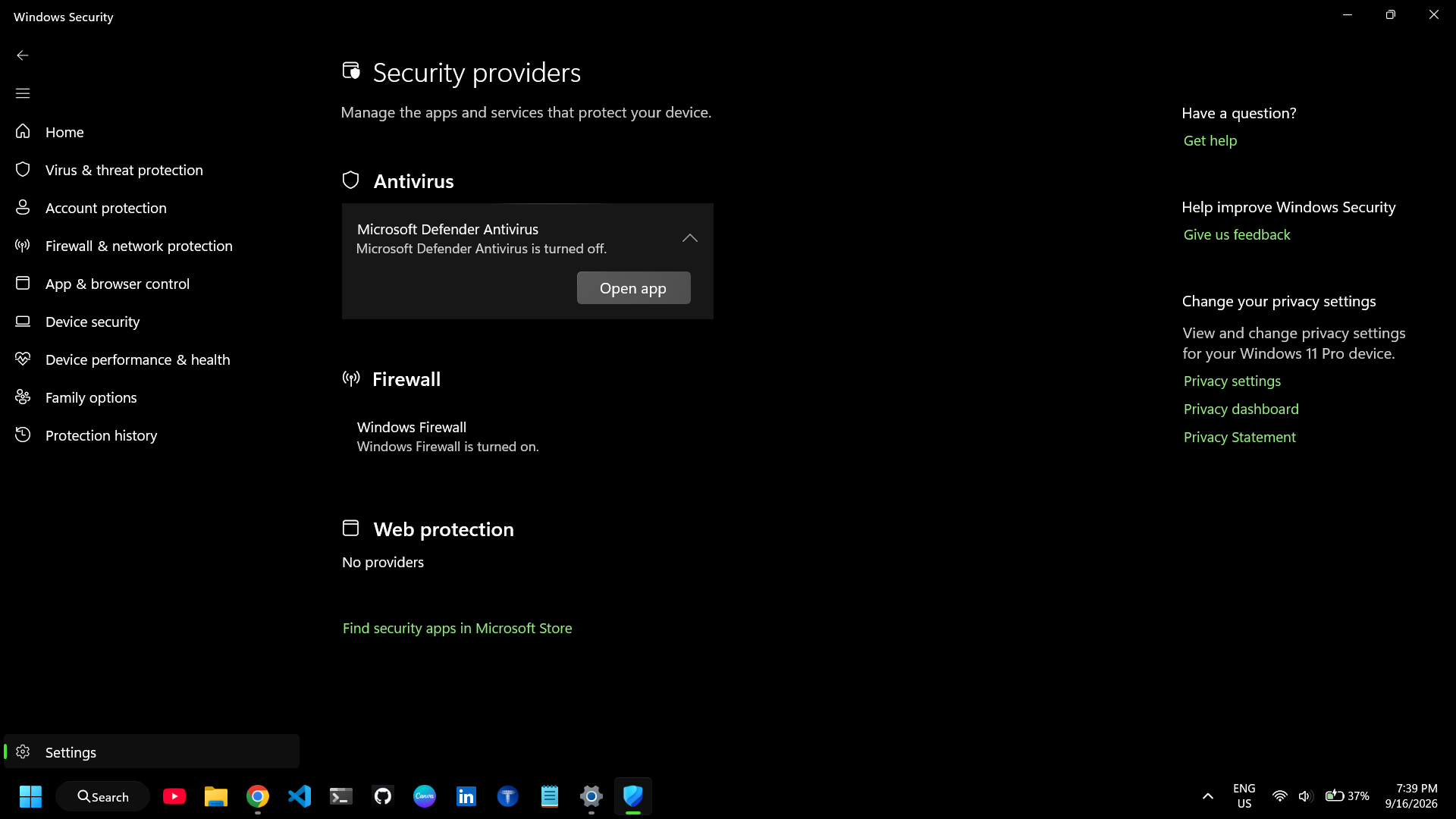Image resolution: width=1456 pixels, height=819 pixels.
Task: Click the Device security laptop icon
Action: (23, 321)
